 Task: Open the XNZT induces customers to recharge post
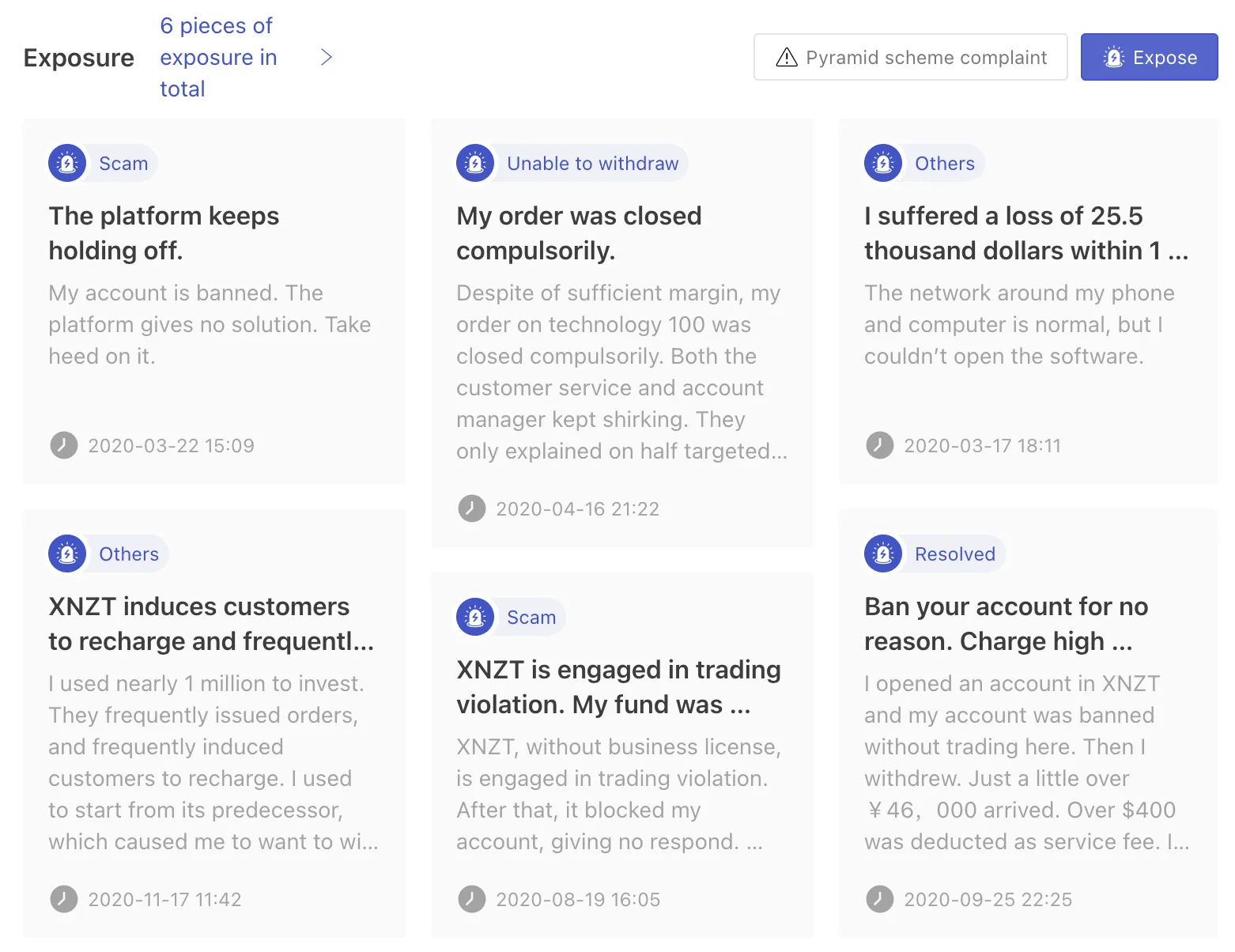click(x=211, y=623)
